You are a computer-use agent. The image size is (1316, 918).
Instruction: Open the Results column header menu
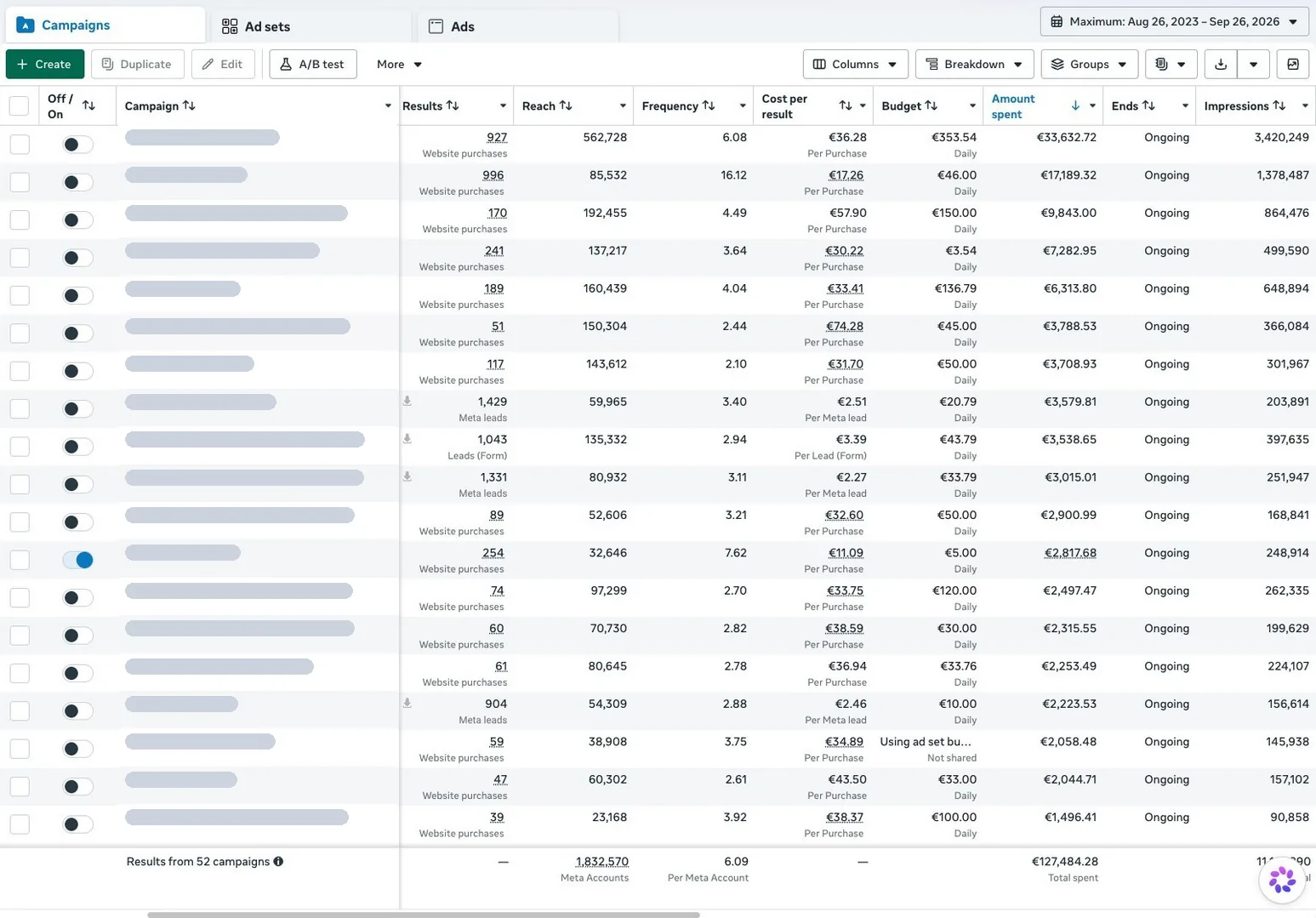click(503, 105)
